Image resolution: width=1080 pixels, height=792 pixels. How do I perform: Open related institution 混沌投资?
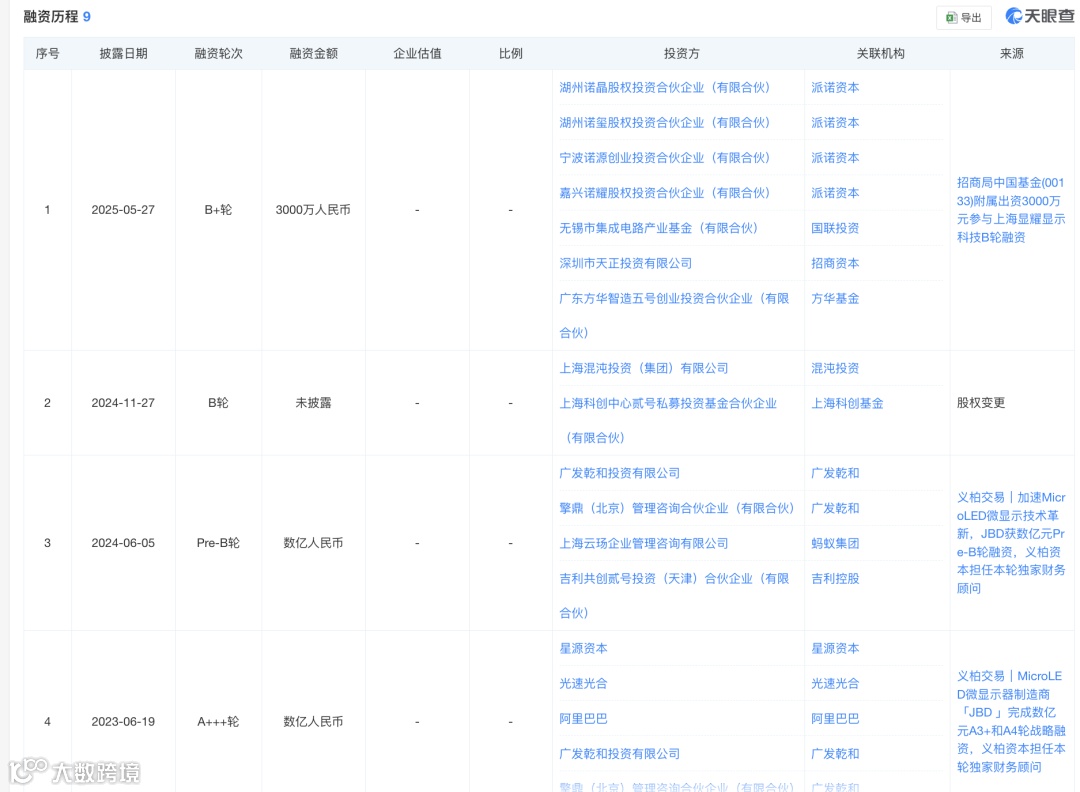pos(835,368)
